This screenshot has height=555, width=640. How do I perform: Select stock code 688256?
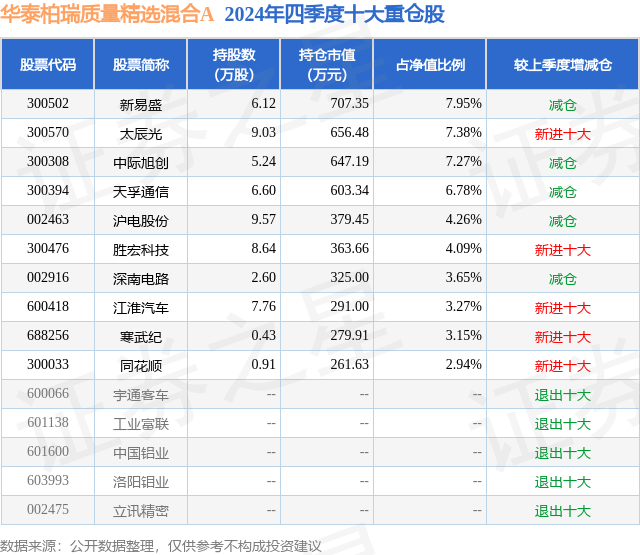48,335
